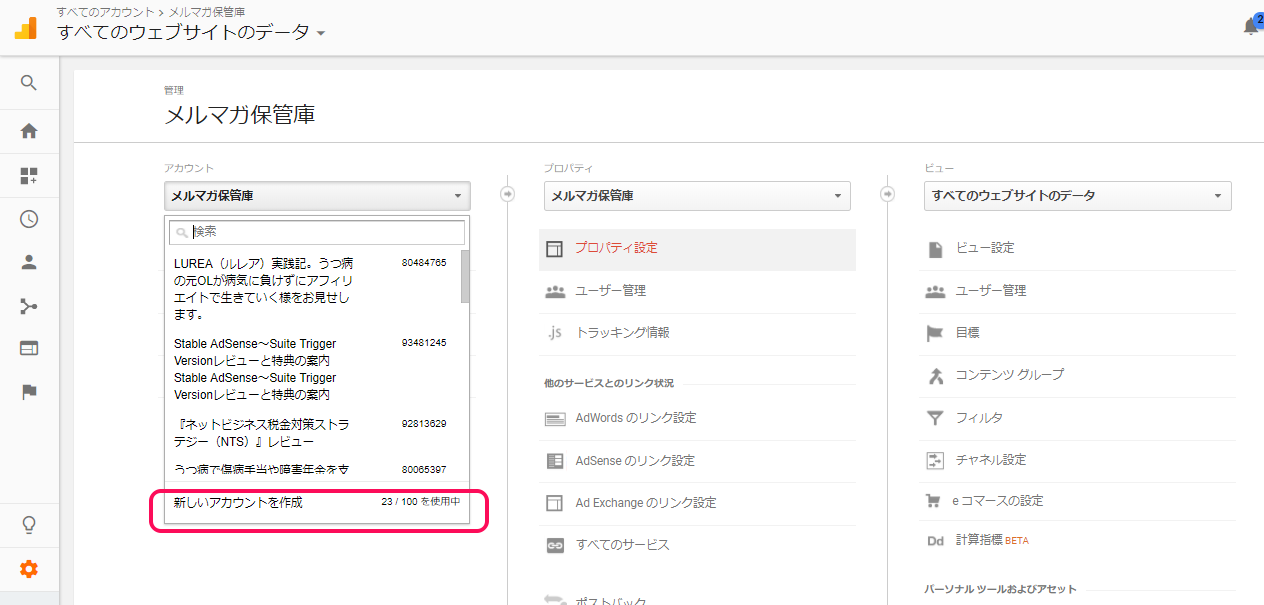
Task: Open the Conversions flag icon in sidebar
Action: (29, 392)
